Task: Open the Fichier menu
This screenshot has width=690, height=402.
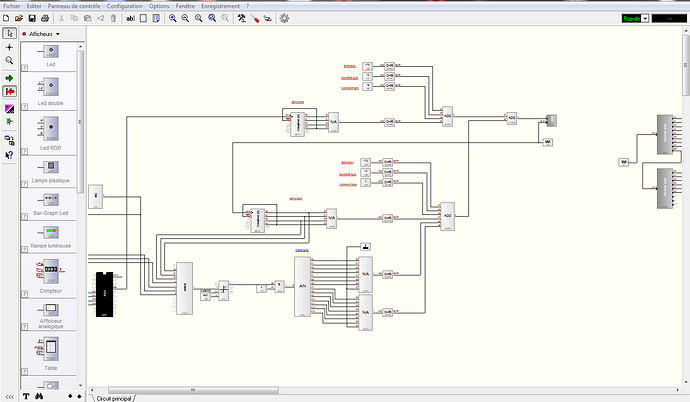Action: 12,6
